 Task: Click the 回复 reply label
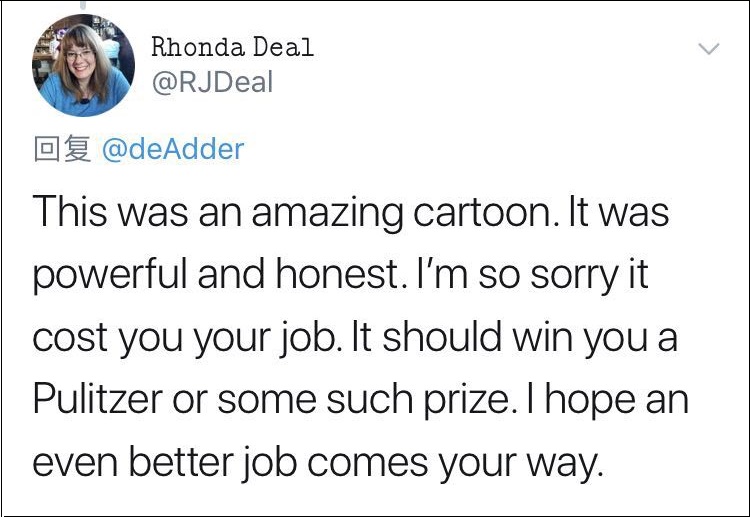[x=62, y=149]
